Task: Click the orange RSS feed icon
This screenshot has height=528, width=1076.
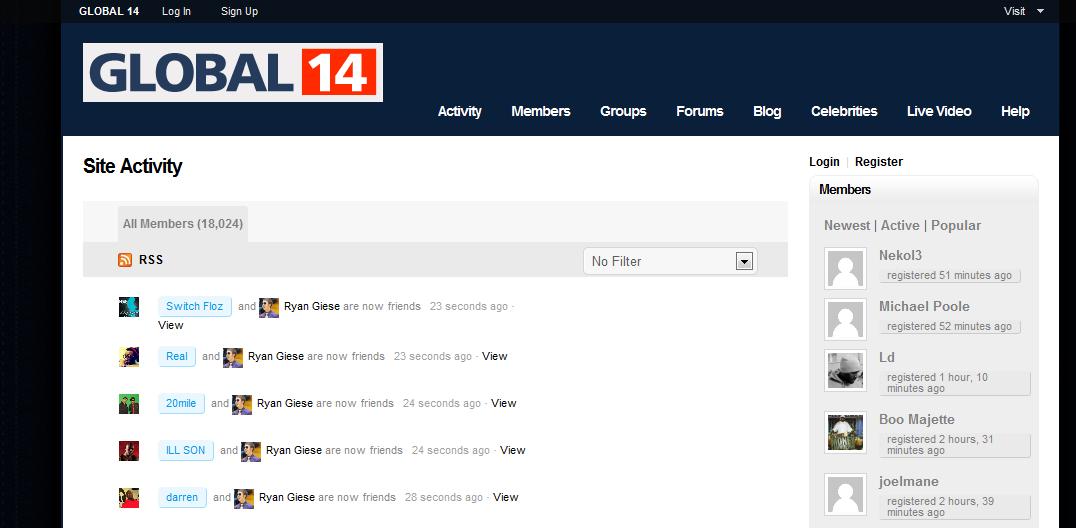Action: coord(125,260)
